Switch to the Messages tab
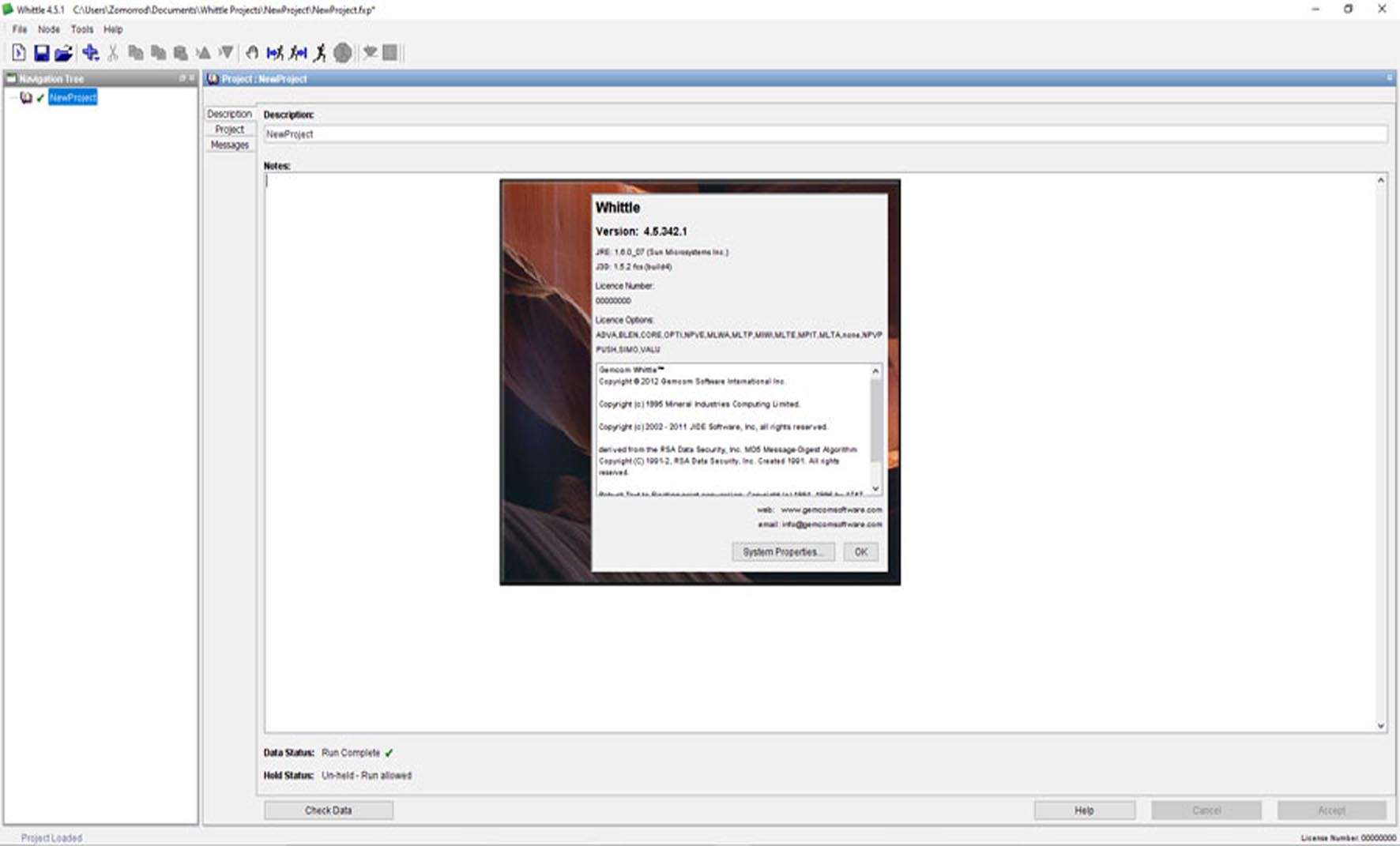 (x=230, y=145)
